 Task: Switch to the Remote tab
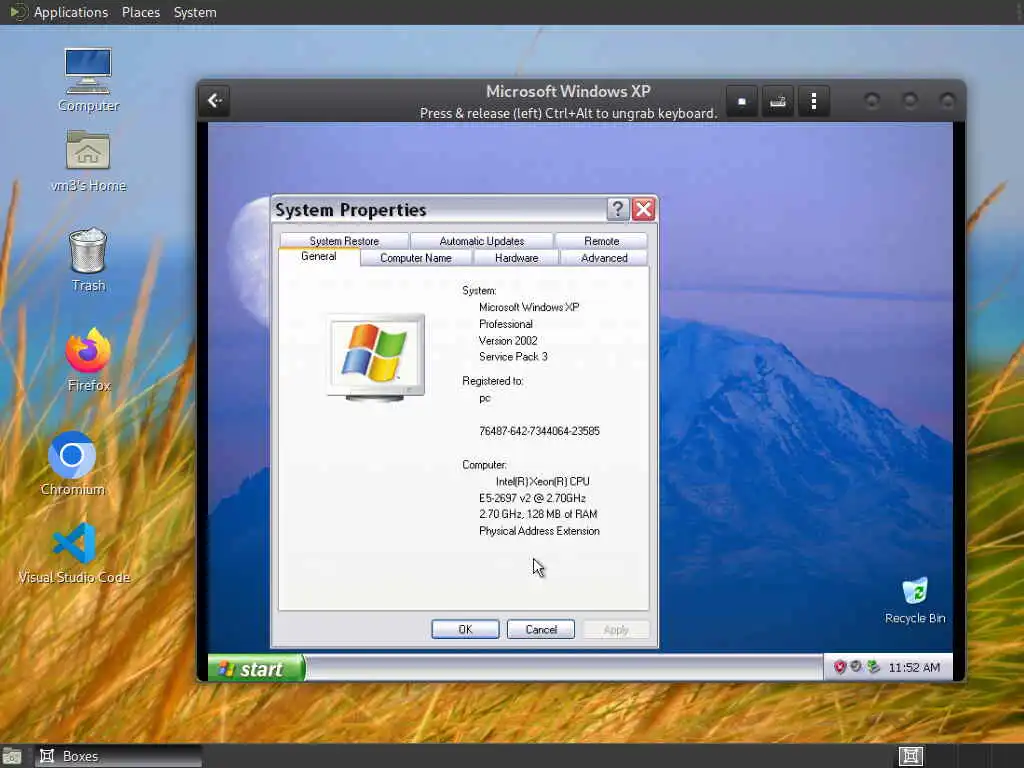pyautogui.click(x=601, y=241)
